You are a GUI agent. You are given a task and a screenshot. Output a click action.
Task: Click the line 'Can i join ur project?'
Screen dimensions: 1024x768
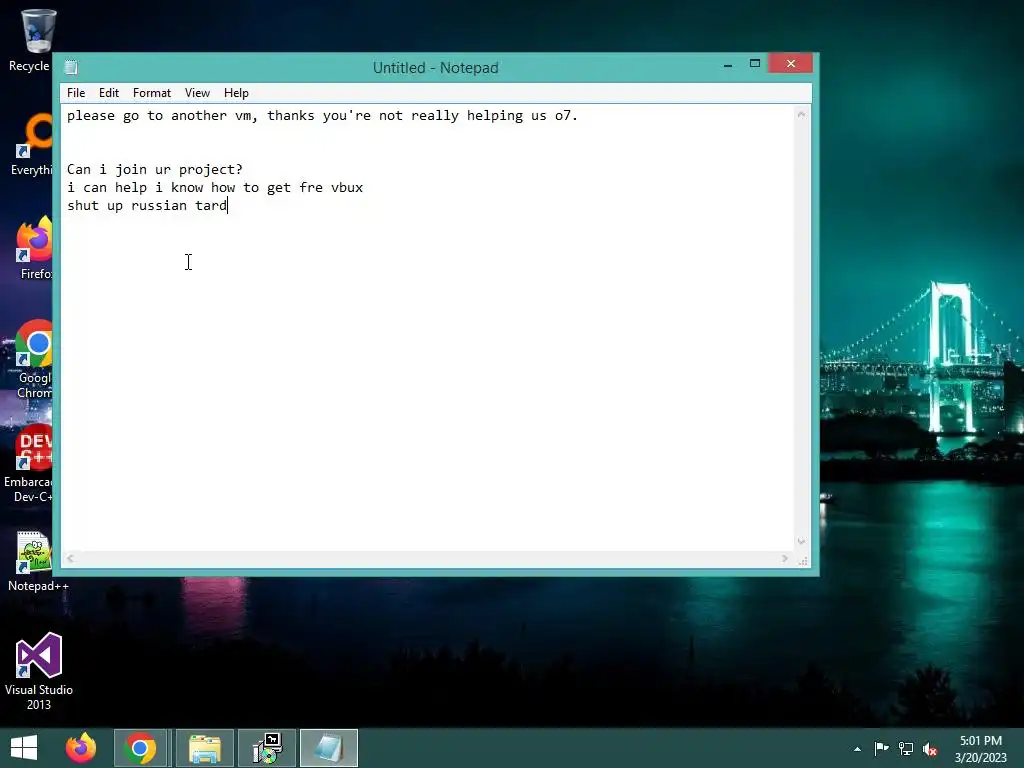(x=155, y=170)
